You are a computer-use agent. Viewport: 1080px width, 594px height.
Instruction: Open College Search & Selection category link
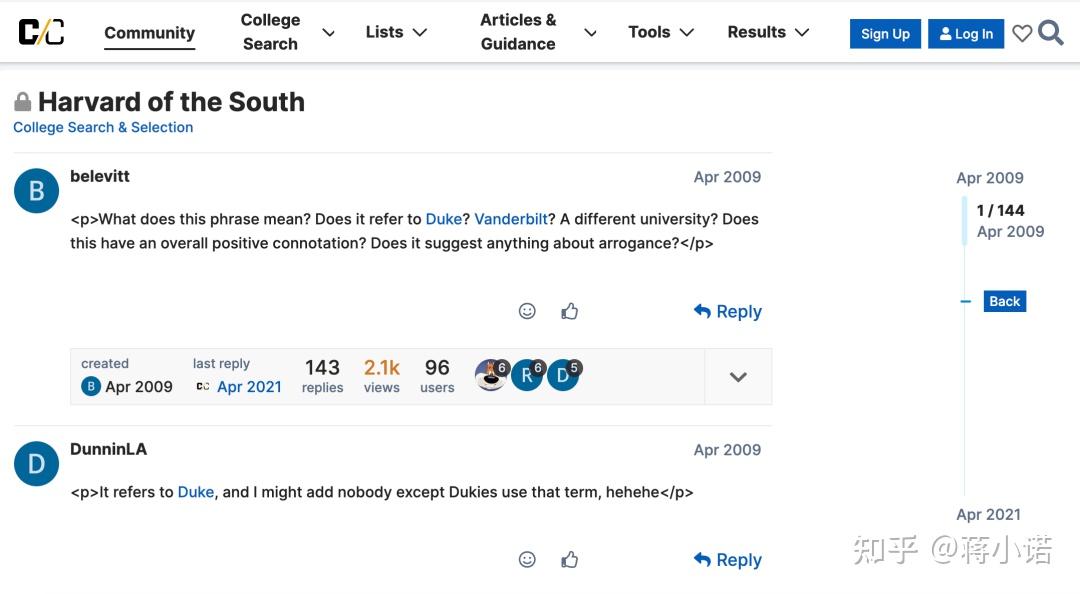pos(103,127)
